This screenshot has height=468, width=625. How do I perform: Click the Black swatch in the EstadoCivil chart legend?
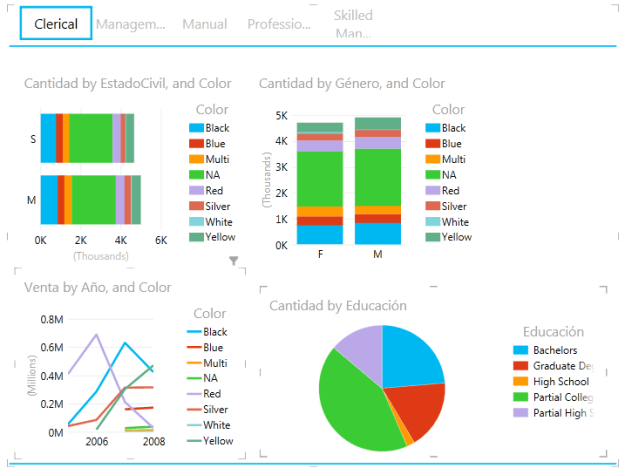click(x=196, y=128)
